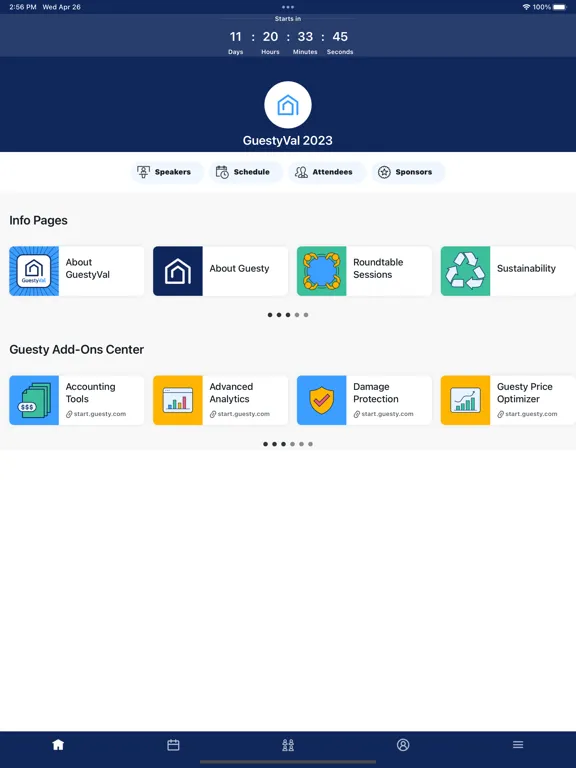Follow start.guesty.com link under Advanced Analytics
Image resolution: width=576 pixels, height=768 pixels.
[x=244, y=414]
